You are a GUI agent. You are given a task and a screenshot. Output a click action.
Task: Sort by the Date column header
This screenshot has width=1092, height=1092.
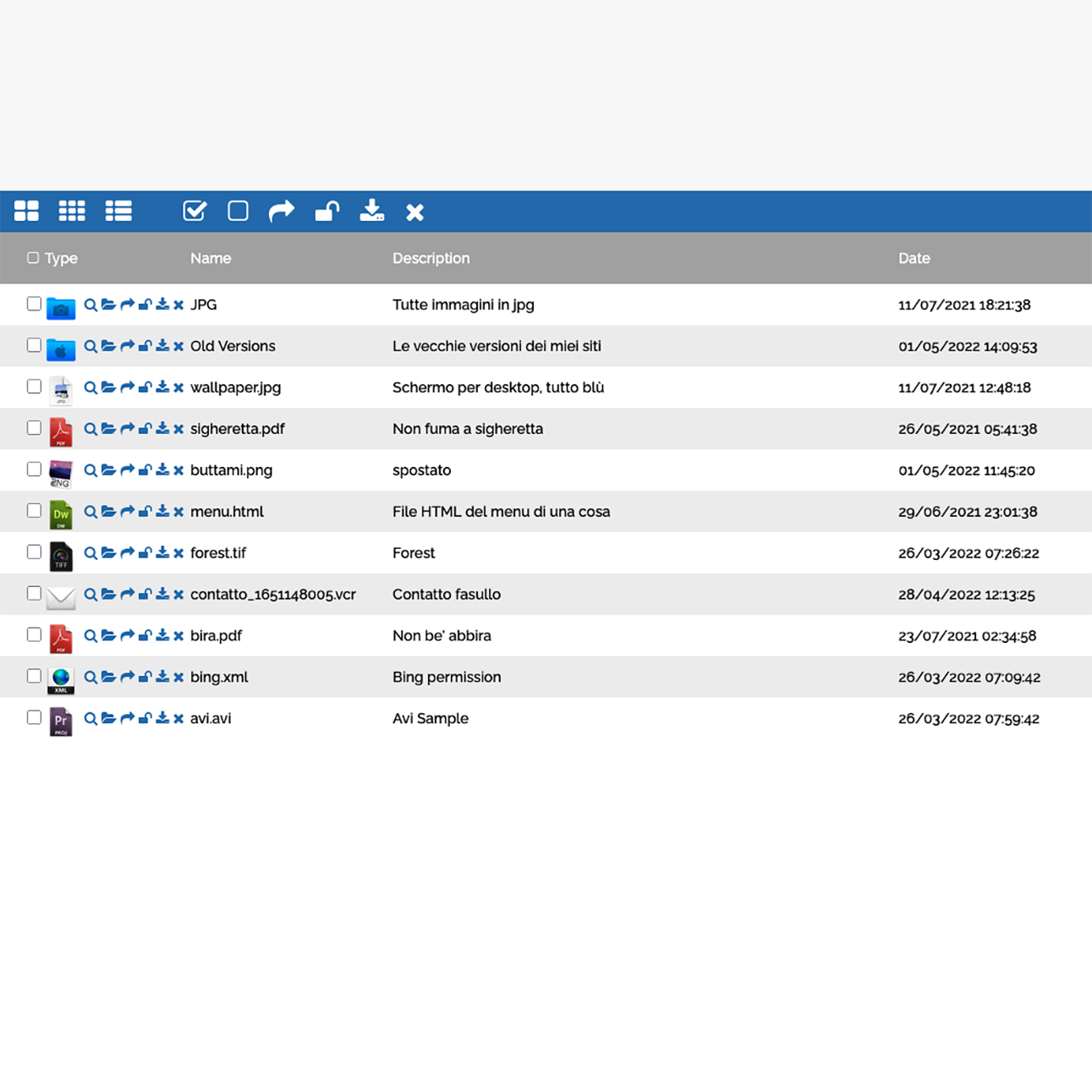pyautogui.click(x=914, y=258)
